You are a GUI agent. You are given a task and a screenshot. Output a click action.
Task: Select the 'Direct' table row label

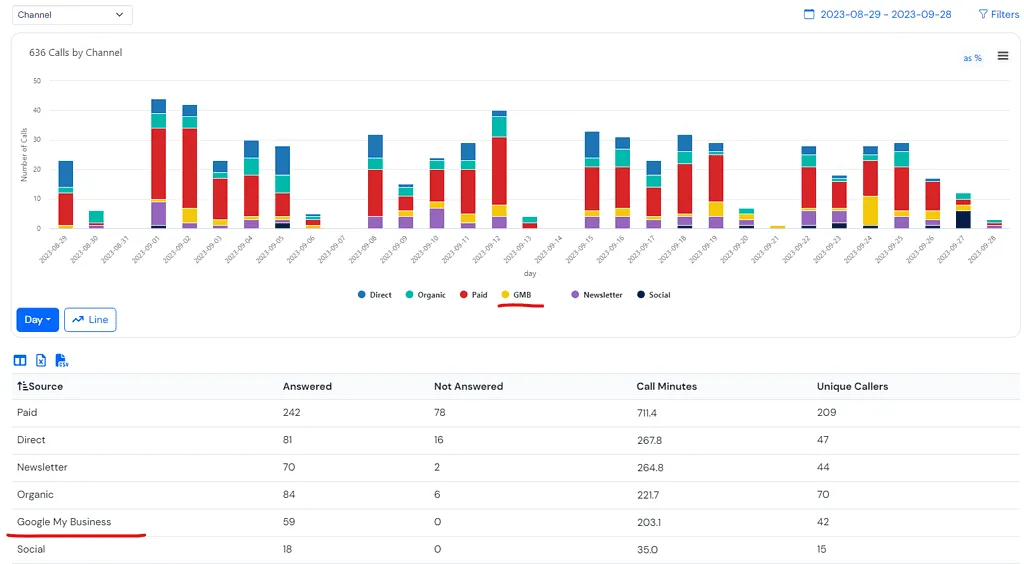click(x=31, y=440)
